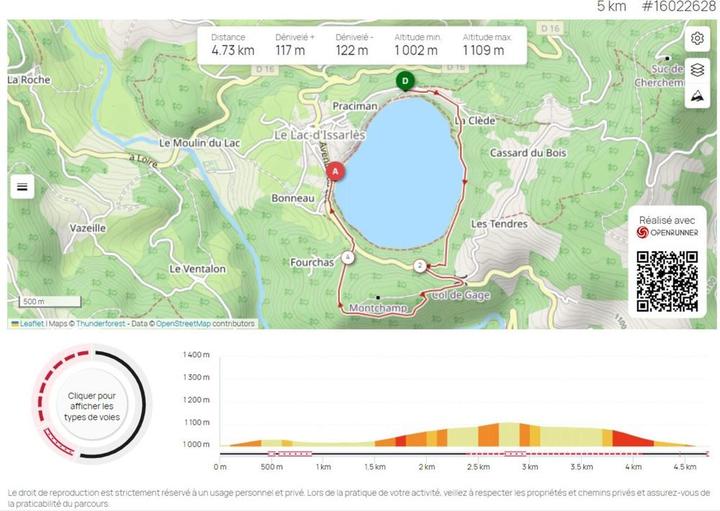This screenshot has width=720, height=511.
Task: Click the red segment near 4 km on profile
Action: [630, 439]
